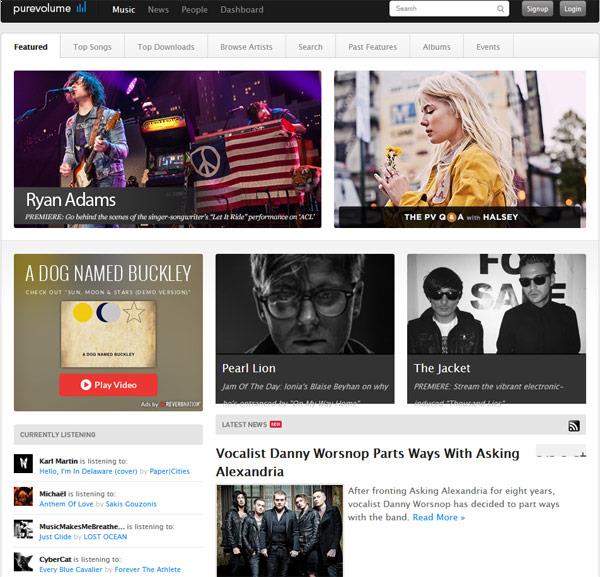This screenshot has width=600, height=577.
Task: Click the purevolume logo
Action: point(50,8)
